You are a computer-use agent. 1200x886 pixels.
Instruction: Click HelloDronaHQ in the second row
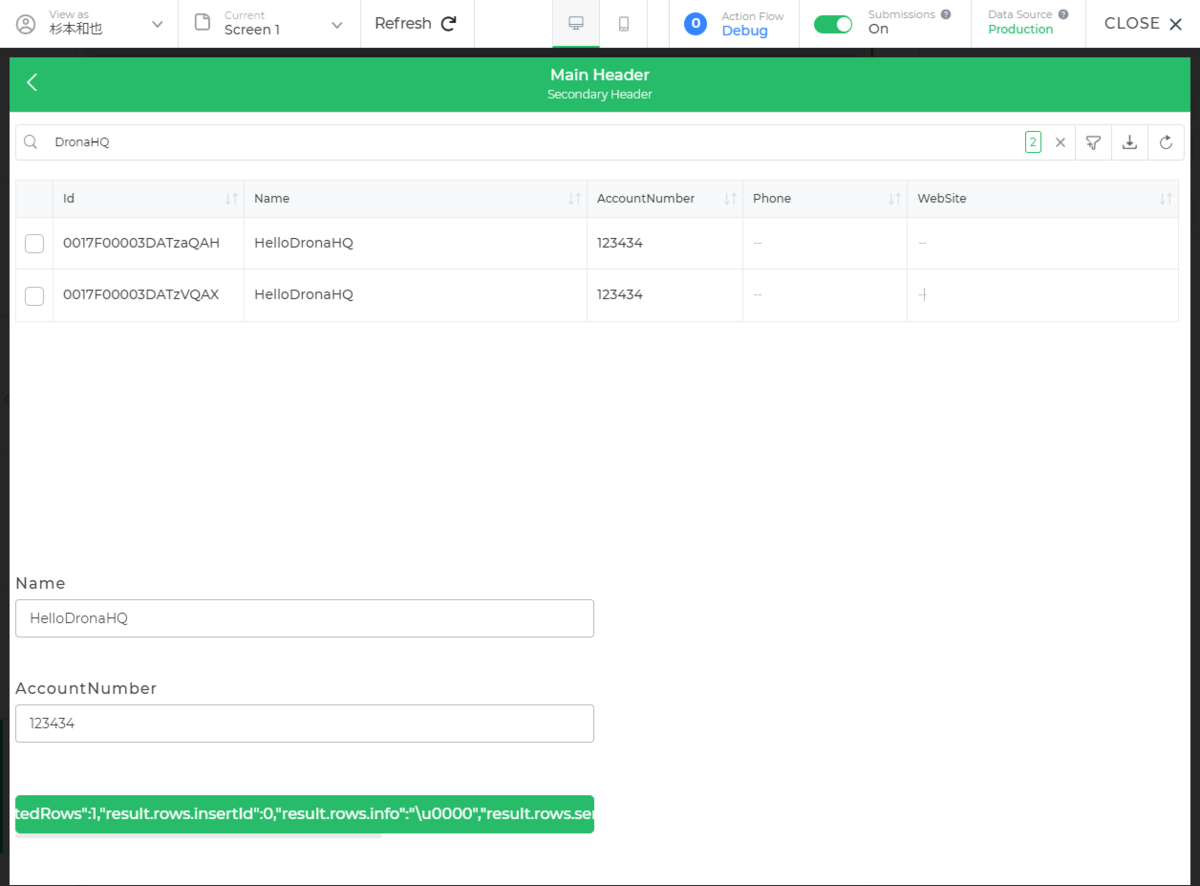[x=304, y=295]
